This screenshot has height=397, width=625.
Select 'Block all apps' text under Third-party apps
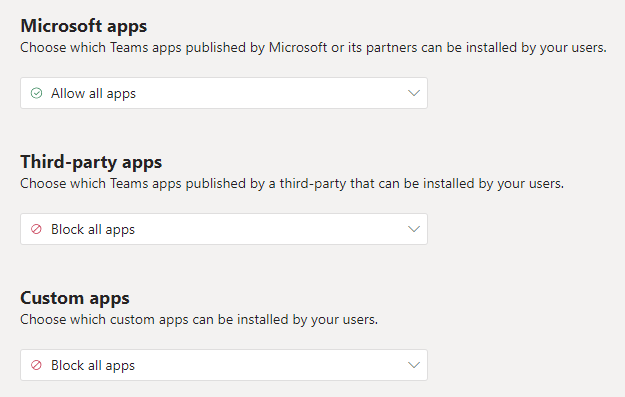(93, 230)
